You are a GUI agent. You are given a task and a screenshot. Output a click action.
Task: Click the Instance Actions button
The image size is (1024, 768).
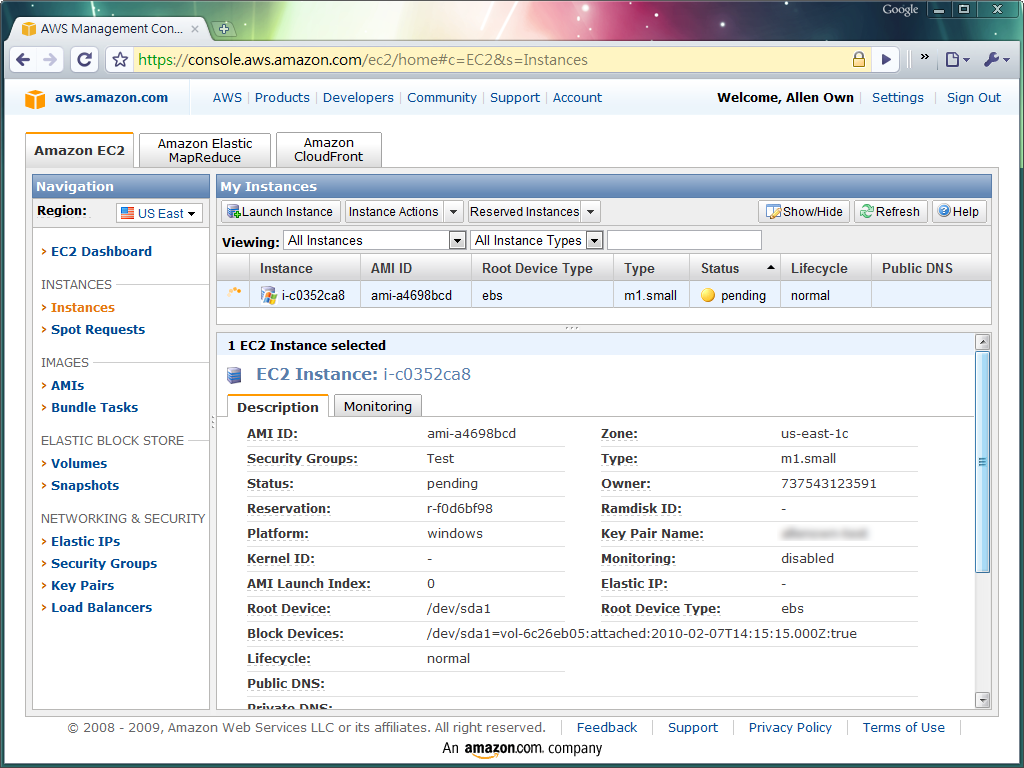(x=394, y=212)
